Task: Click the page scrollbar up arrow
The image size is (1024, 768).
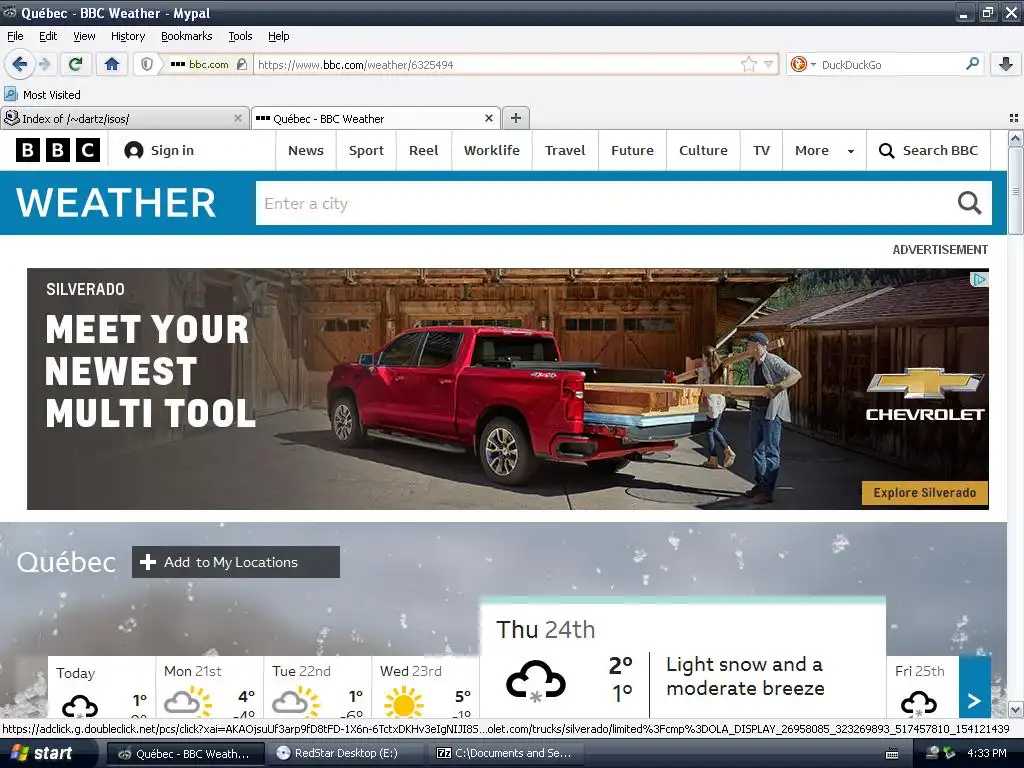Action: click(x=1015, y=138)
